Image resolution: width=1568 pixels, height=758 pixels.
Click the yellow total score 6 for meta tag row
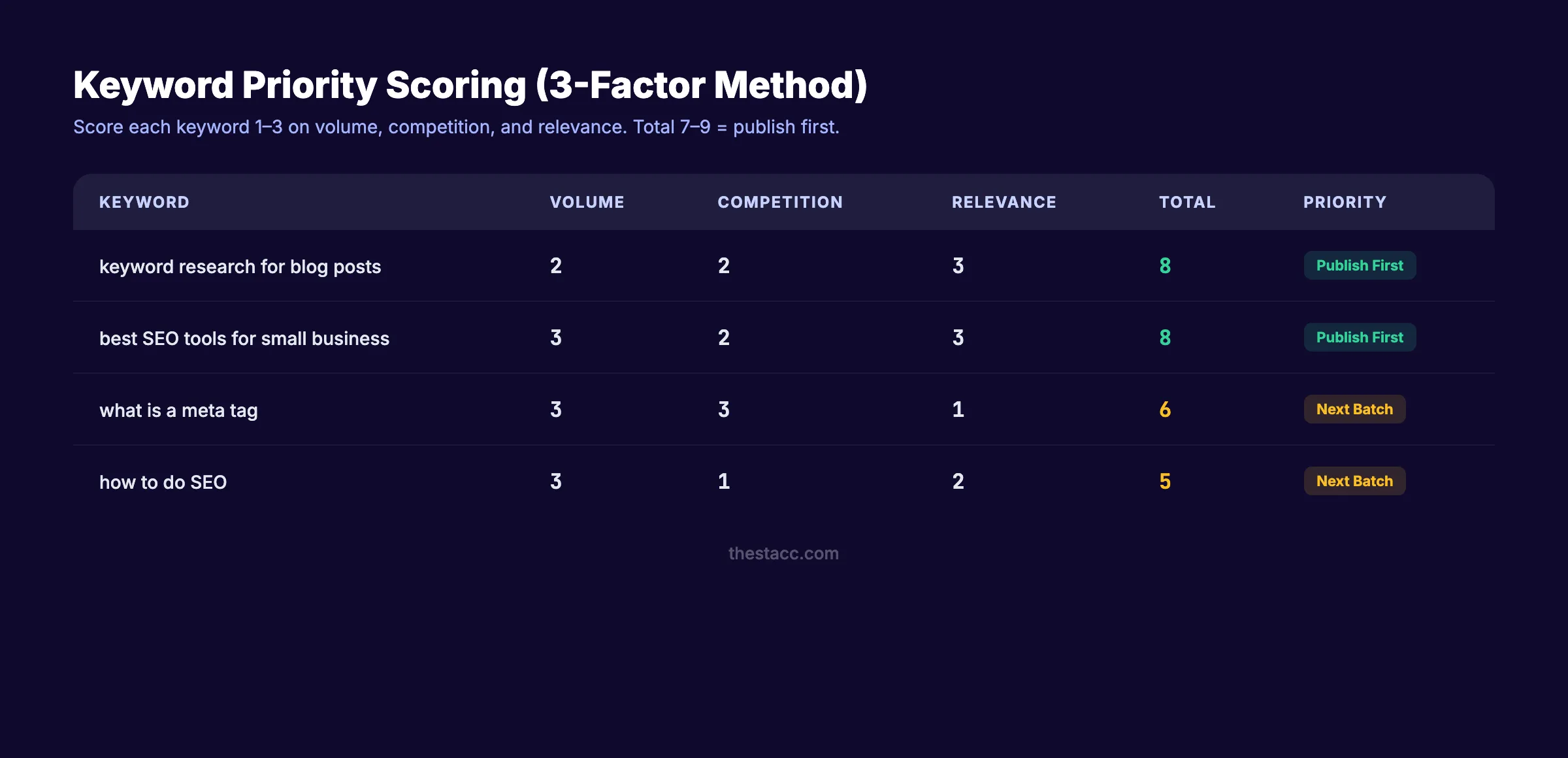1164,409
